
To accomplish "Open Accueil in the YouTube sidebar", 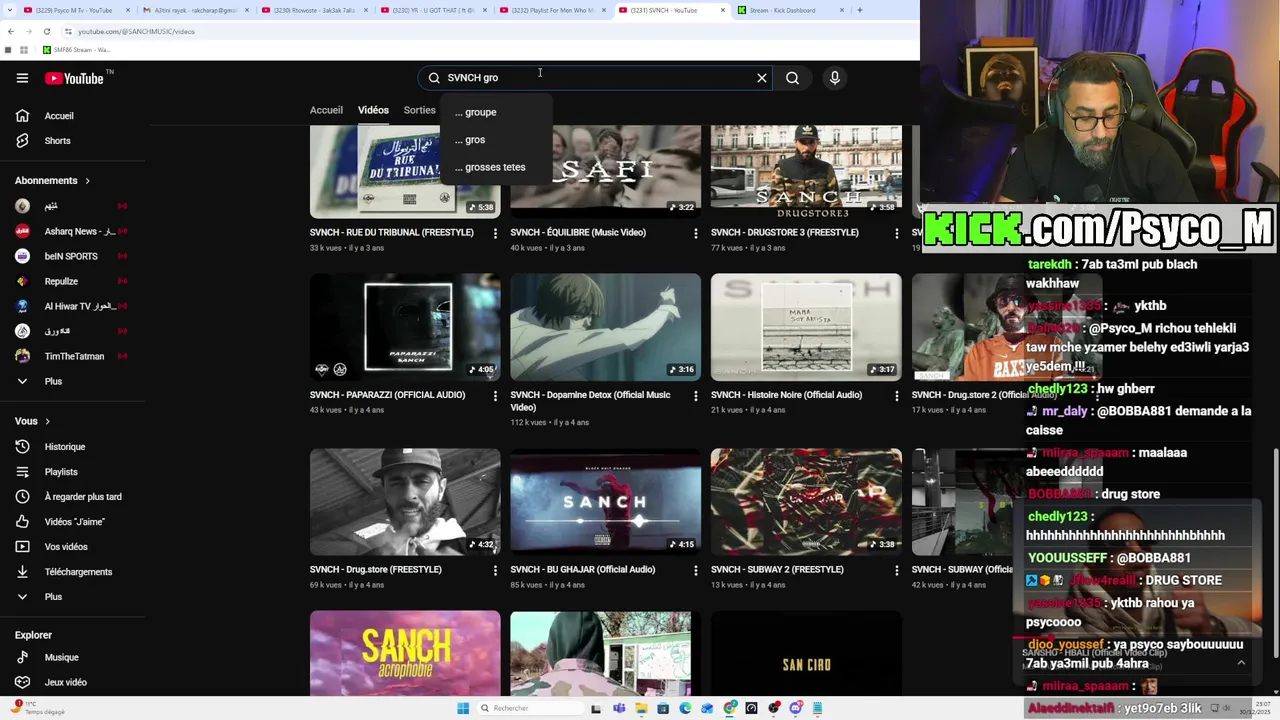I will pyautogui.click(x=59, y=116).
